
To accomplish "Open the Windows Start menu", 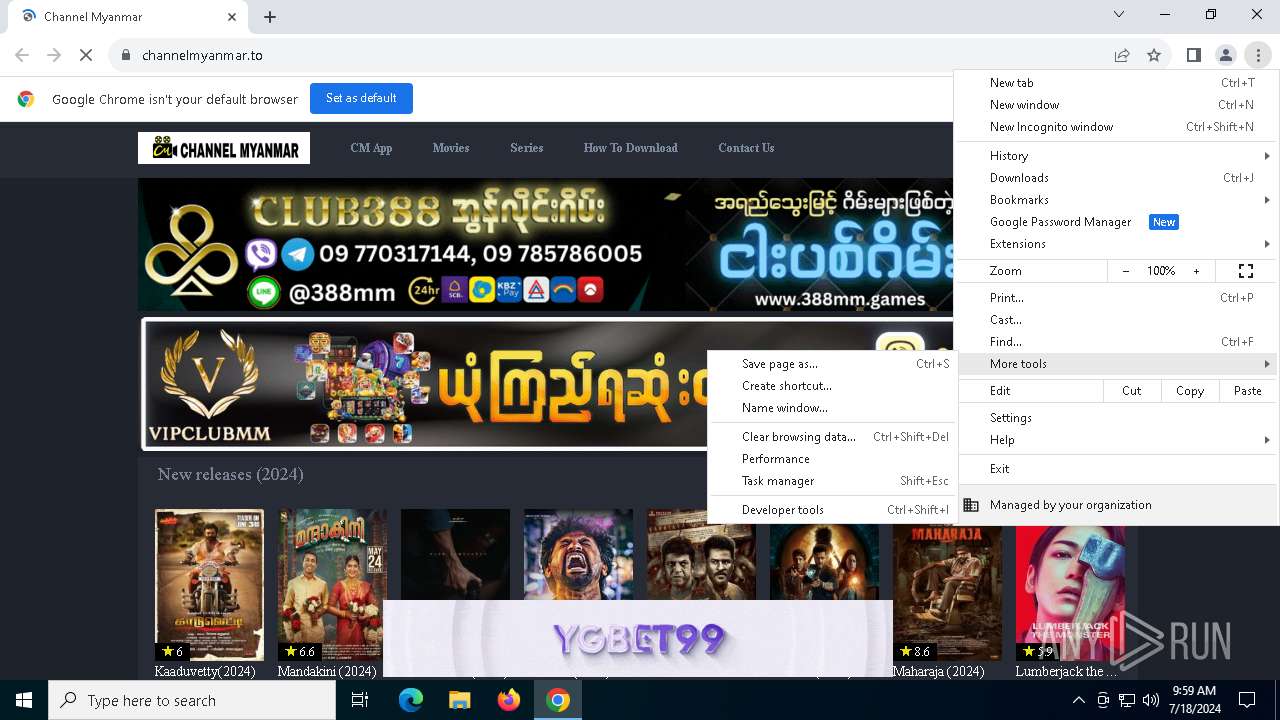I will click(x=24, y=700).
